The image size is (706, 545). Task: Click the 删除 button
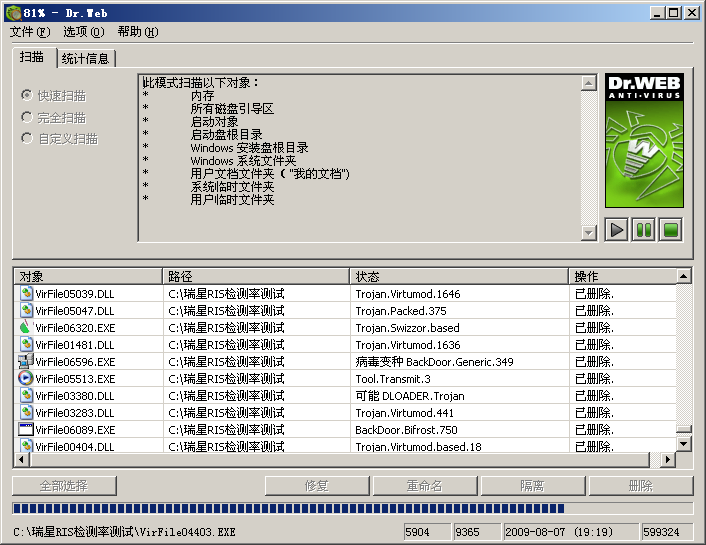[641, 486]
